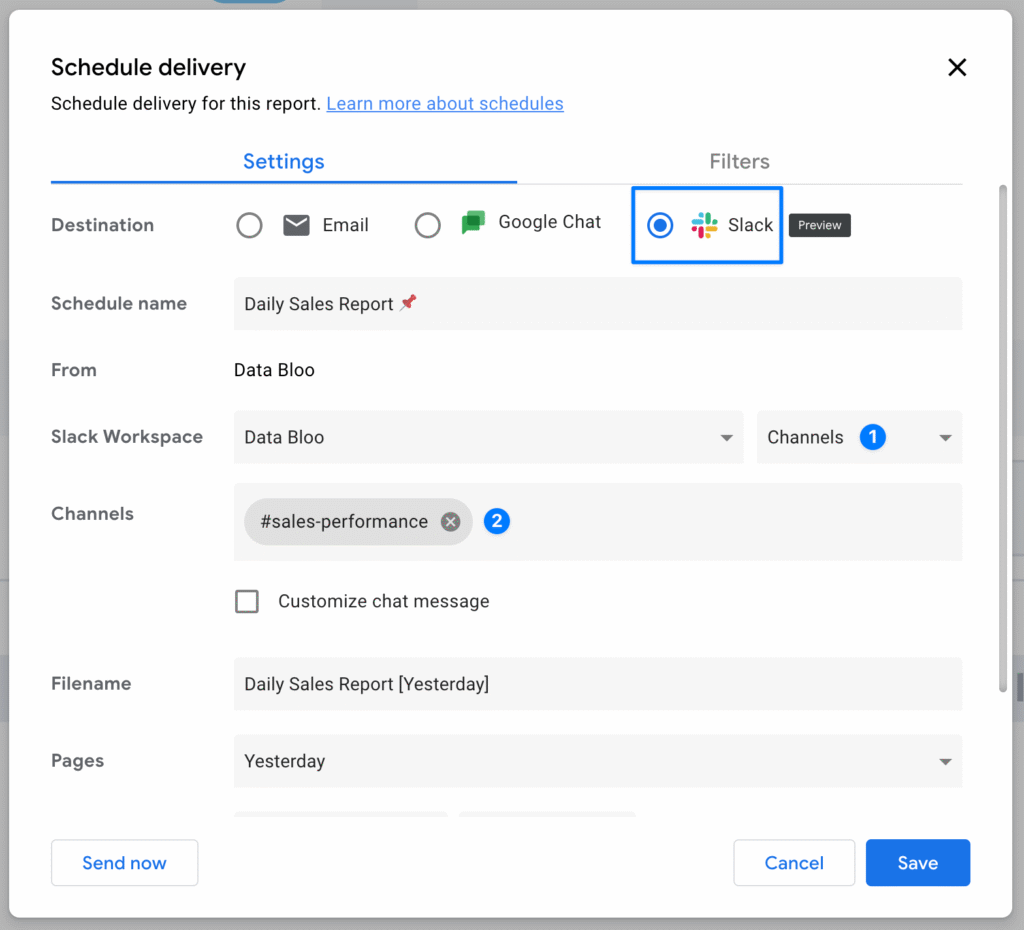Enable the Customize chat message checkbox
Screen dimensions: 1024x930
(x=247, y=601)
